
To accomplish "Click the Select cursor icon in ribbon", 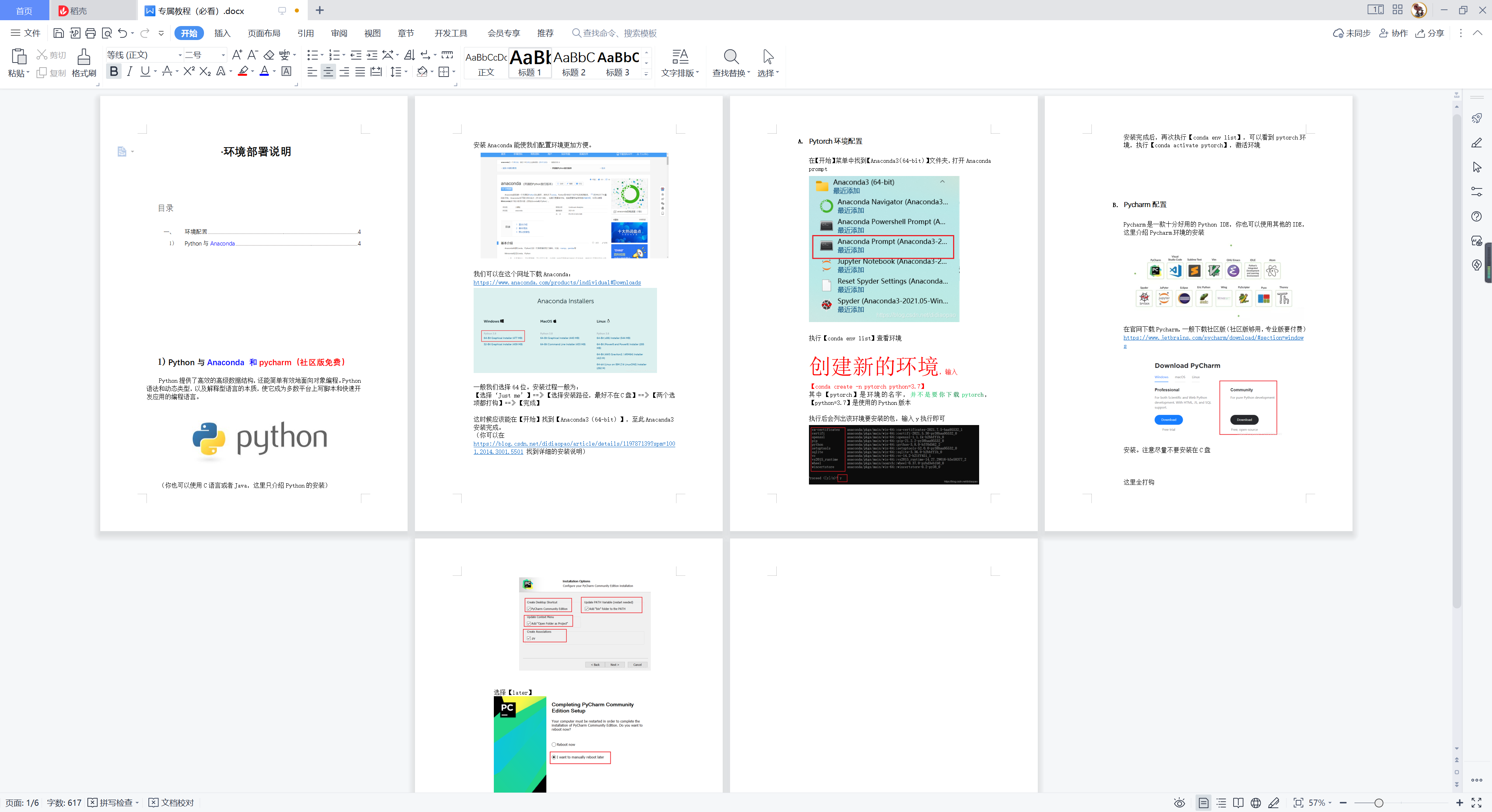I will tap(768, 57).
